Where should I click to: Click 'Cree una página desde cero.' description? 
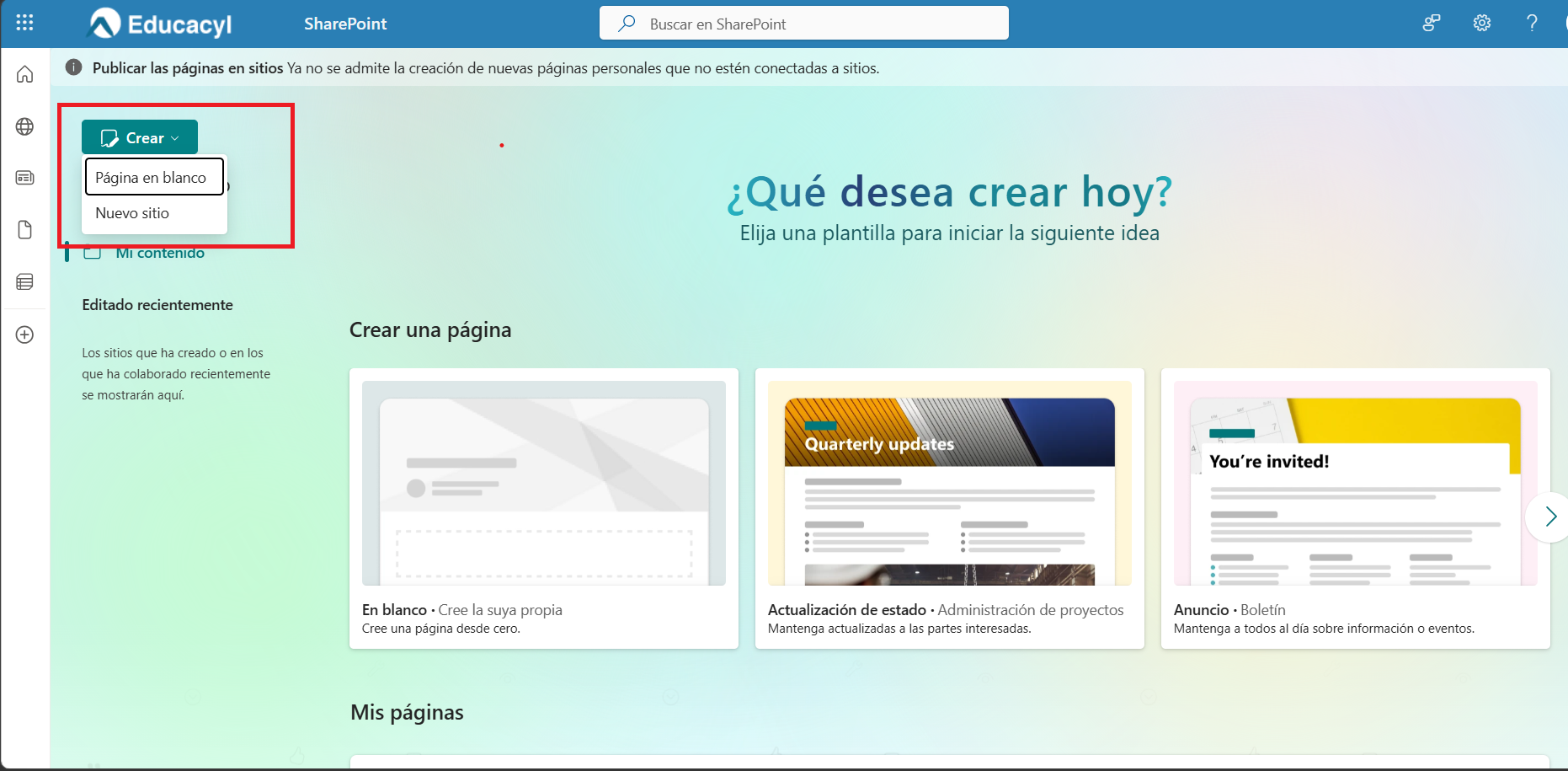[x=441, y=629]
